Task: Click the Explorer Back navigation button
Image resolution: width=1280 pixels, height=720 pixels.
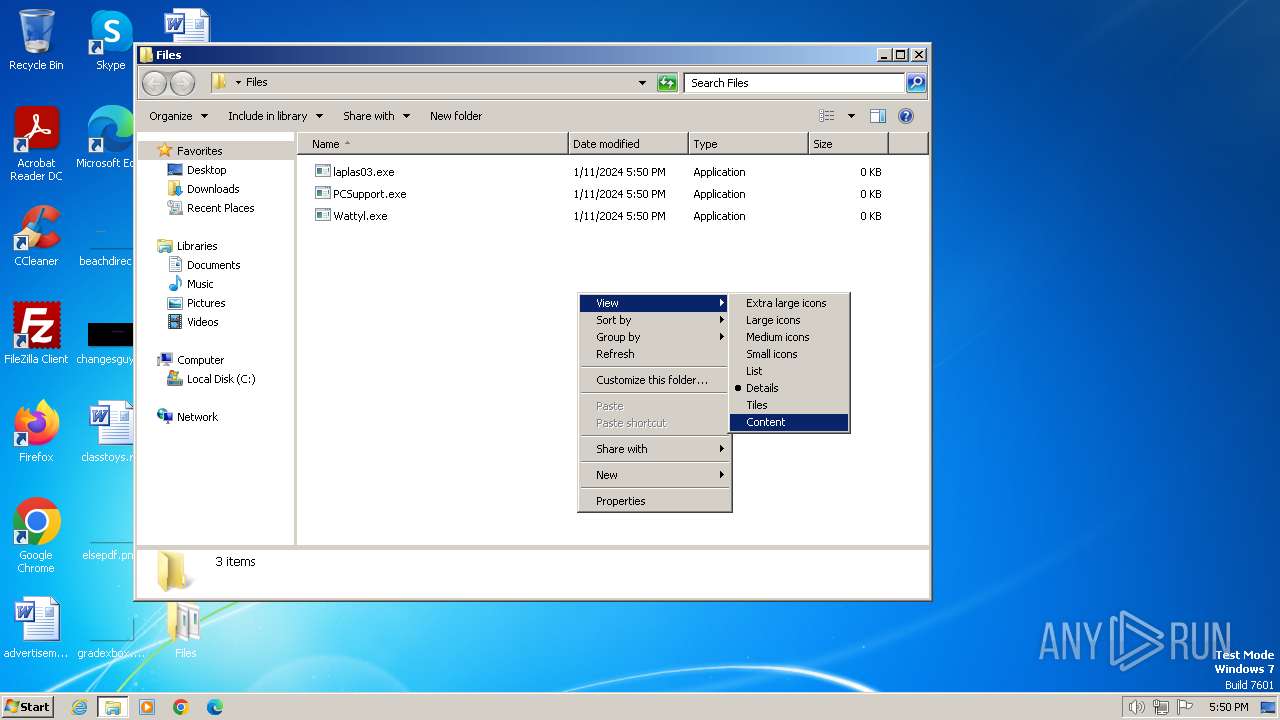Action: point(154,83)
